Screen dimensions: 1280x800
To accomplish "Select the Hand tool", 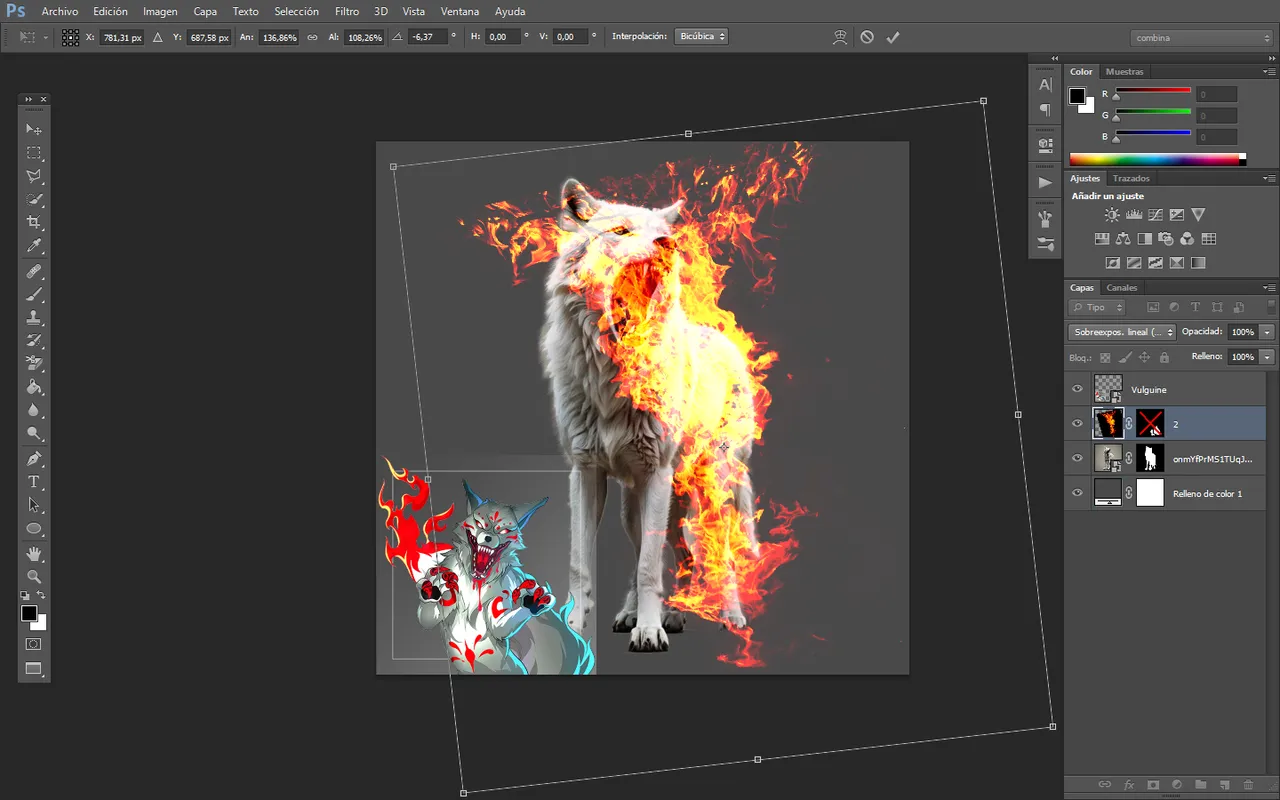I will pyautogui.click(x=34, y=553).
